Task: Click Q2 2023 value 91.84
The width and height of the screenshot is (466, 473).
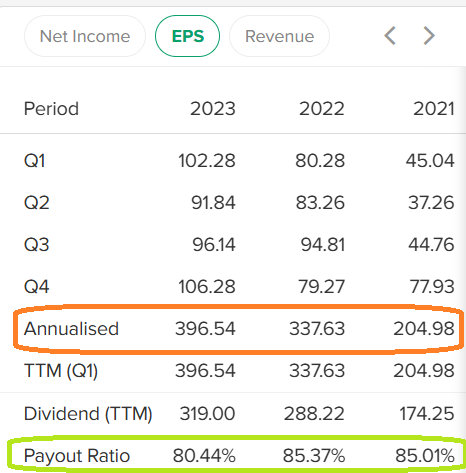Action: pyautogui.click(x=213, y=203)
